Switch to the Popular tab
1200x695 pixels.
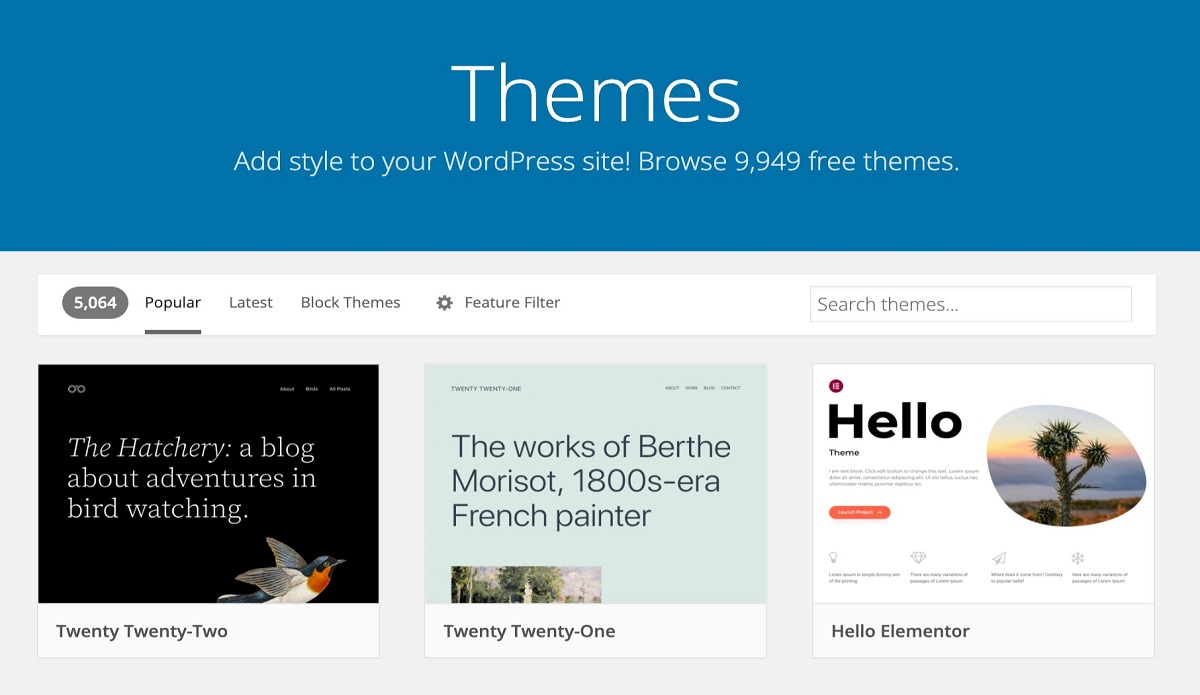point(172,303)
